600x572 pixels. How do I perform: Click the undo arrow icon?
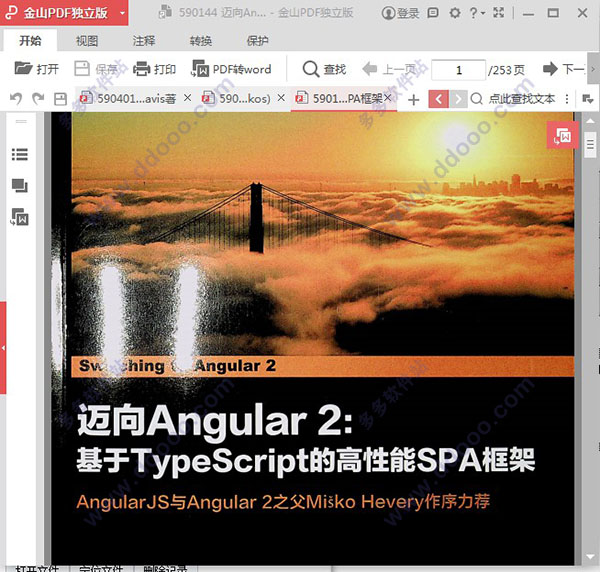click(16, 99)
